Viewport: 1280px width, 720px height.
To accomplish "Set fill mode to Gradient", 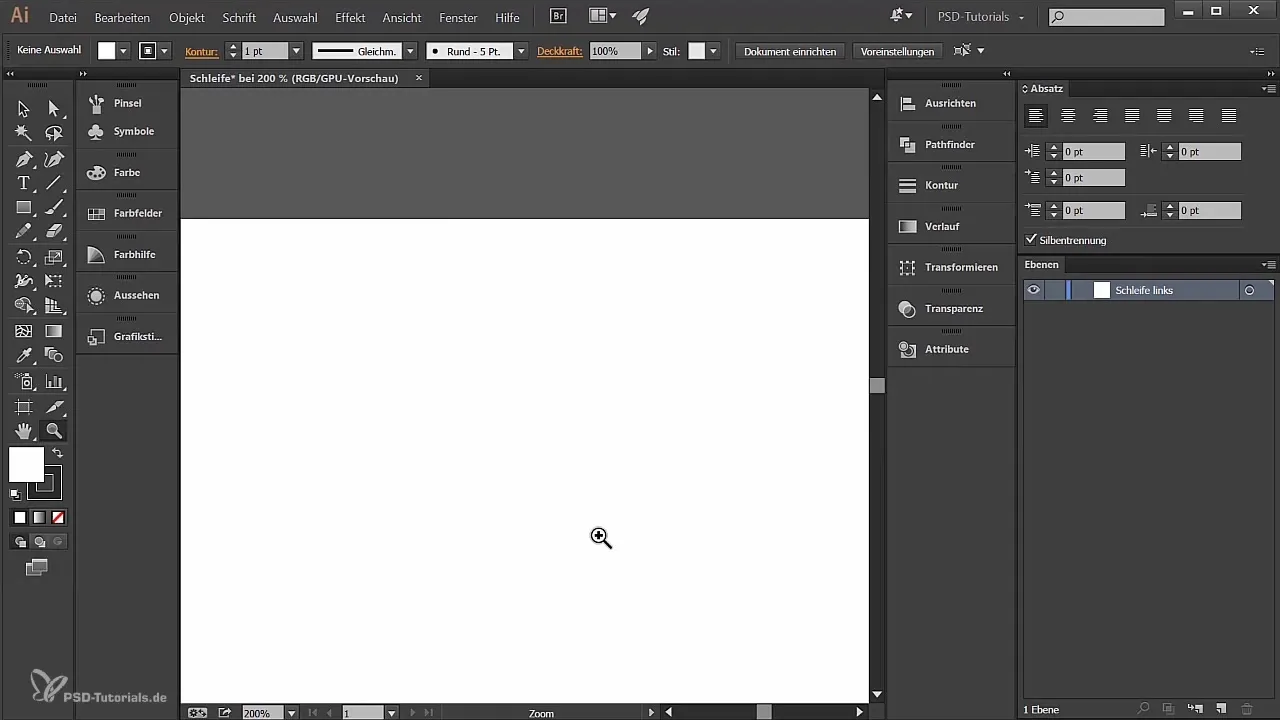I will coord(39,517).
